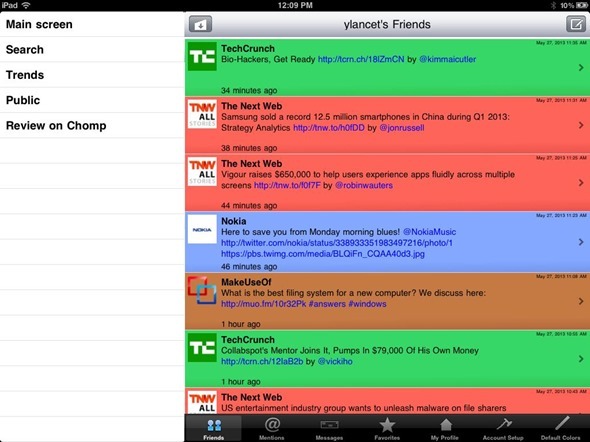Screen dimensions: 590x442
Task: Tap the Nokia author name
Action: (x=234, y=221)
